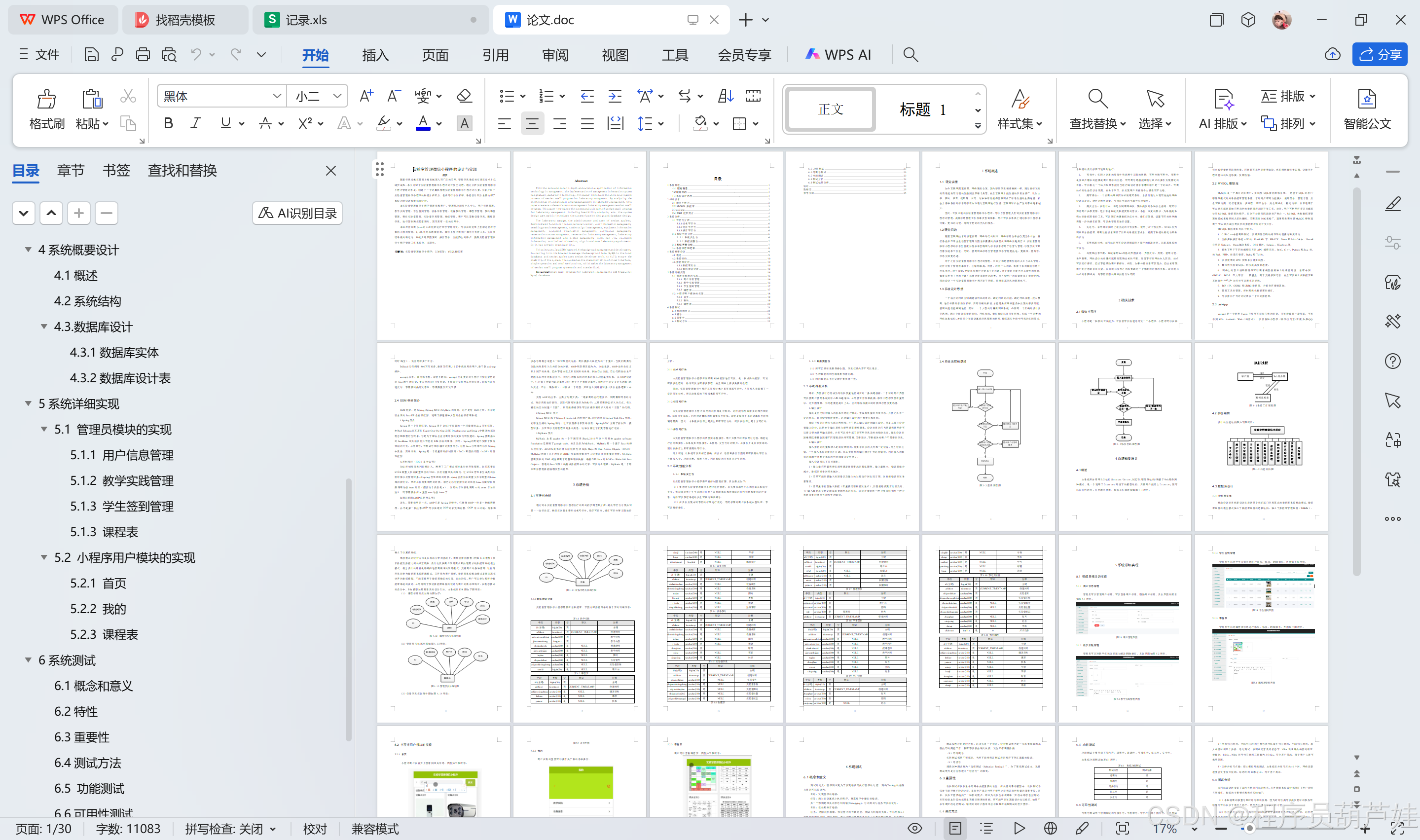1420x840 pixels.
Task: Click the cloud upload icon near Share
Action: coord(1332,54)
